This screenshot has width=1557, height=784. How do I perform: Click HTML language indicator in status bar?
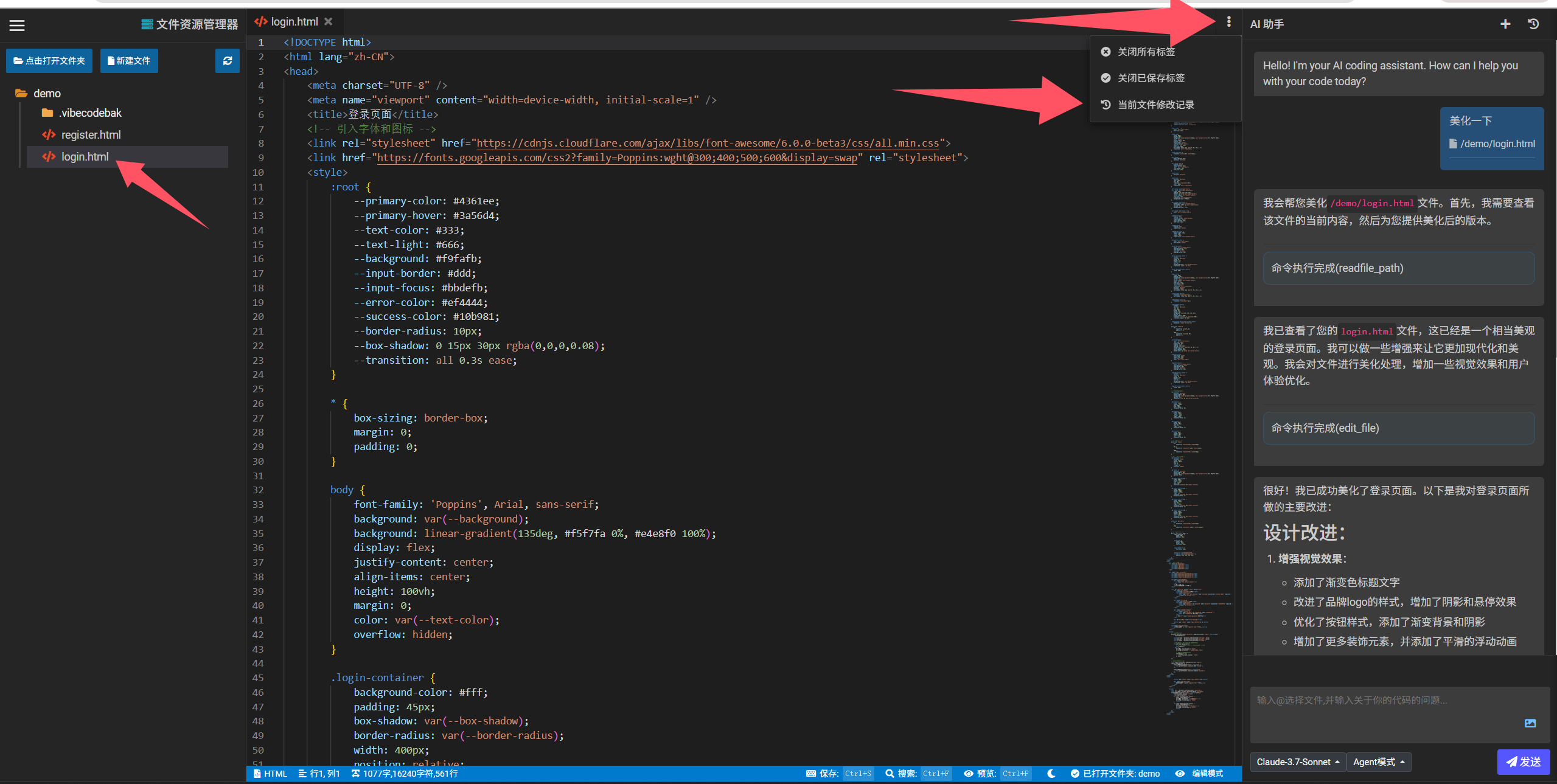(x=270, y=774)
